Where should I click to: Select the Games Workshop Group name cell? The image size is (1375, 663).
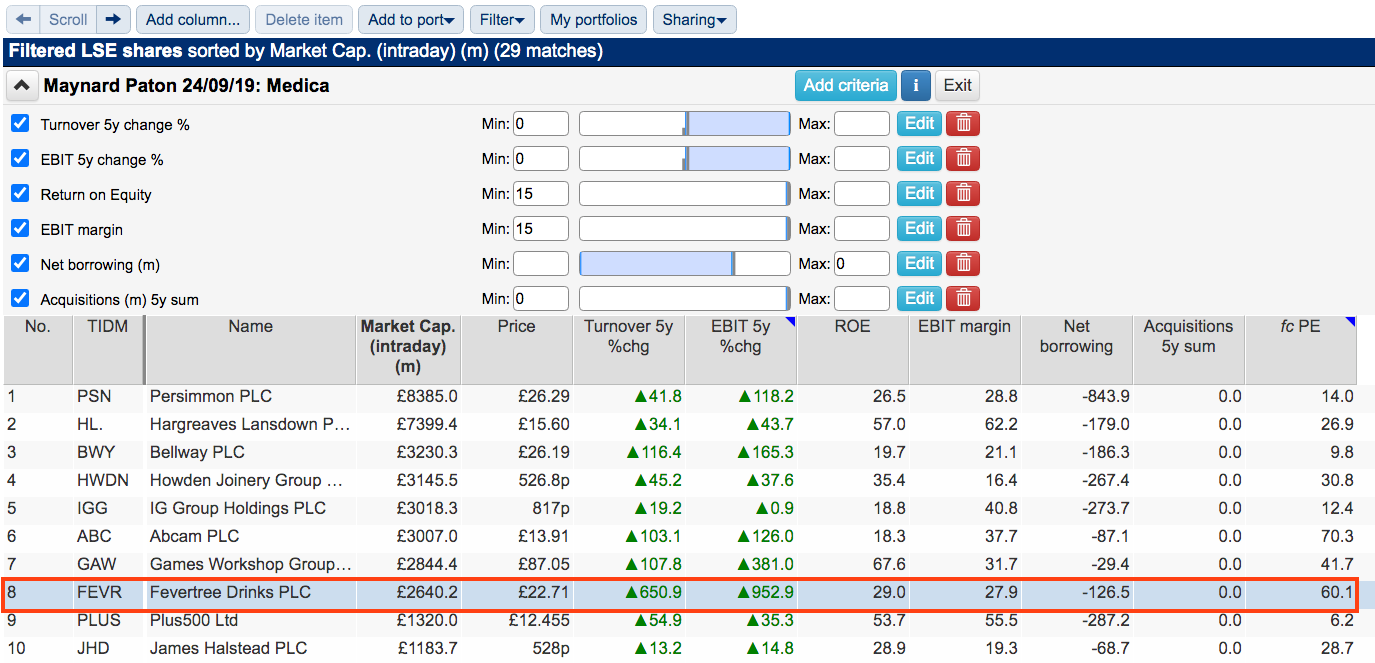[250, 564]
